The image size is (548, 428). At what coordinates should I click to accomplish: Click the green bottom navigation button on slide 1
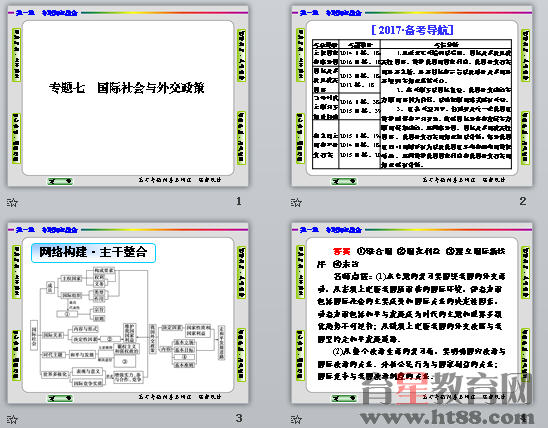click(60, 181)
